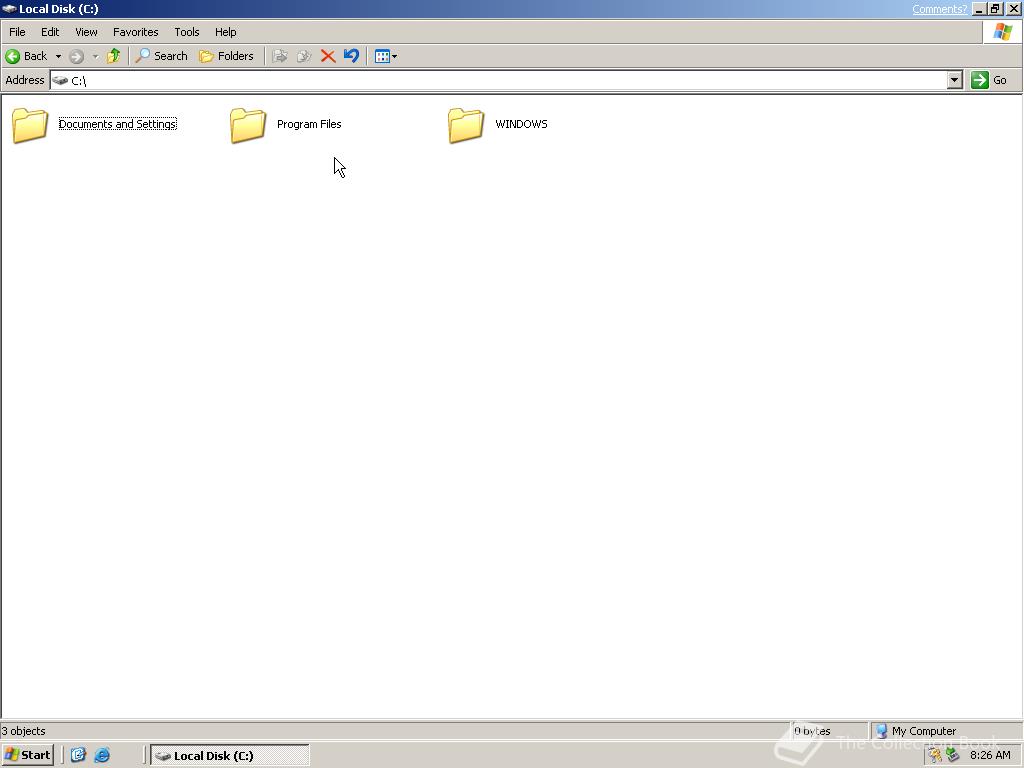
Task: Click the Program Files label
Action: click(x=309, y=124)
